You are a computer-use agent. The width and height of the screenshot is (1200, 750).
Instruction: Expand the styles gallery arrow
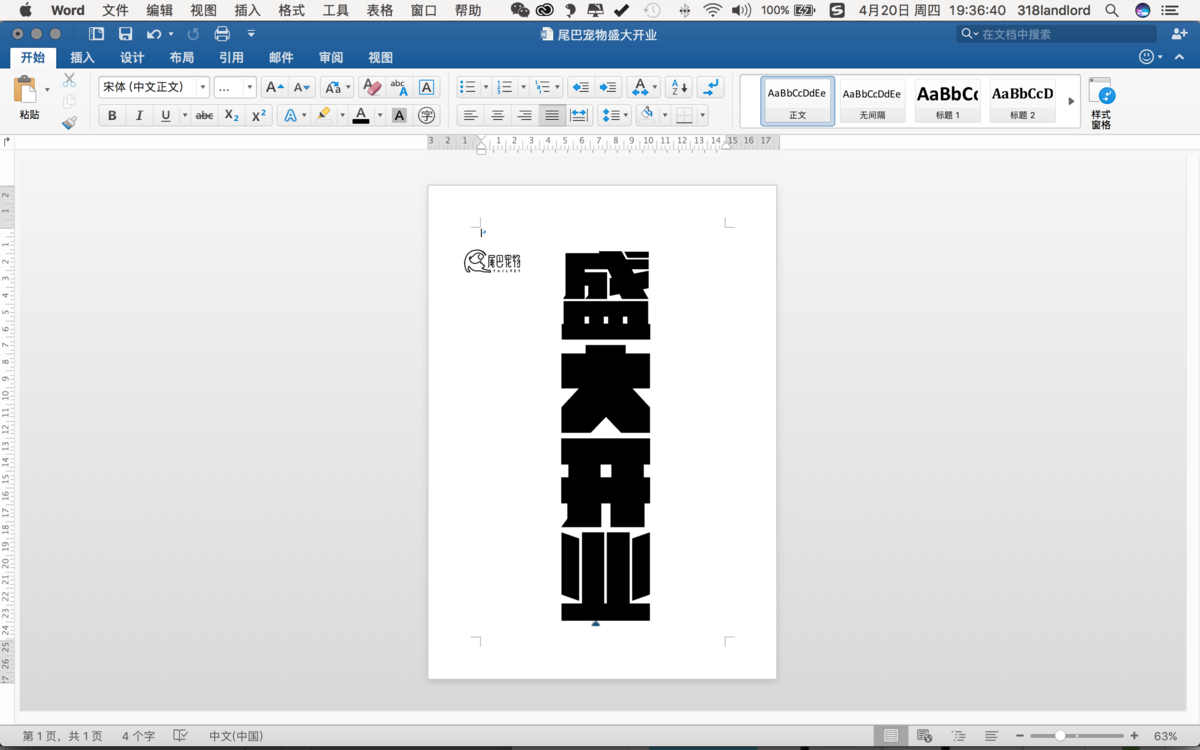tap(1070, 101)
